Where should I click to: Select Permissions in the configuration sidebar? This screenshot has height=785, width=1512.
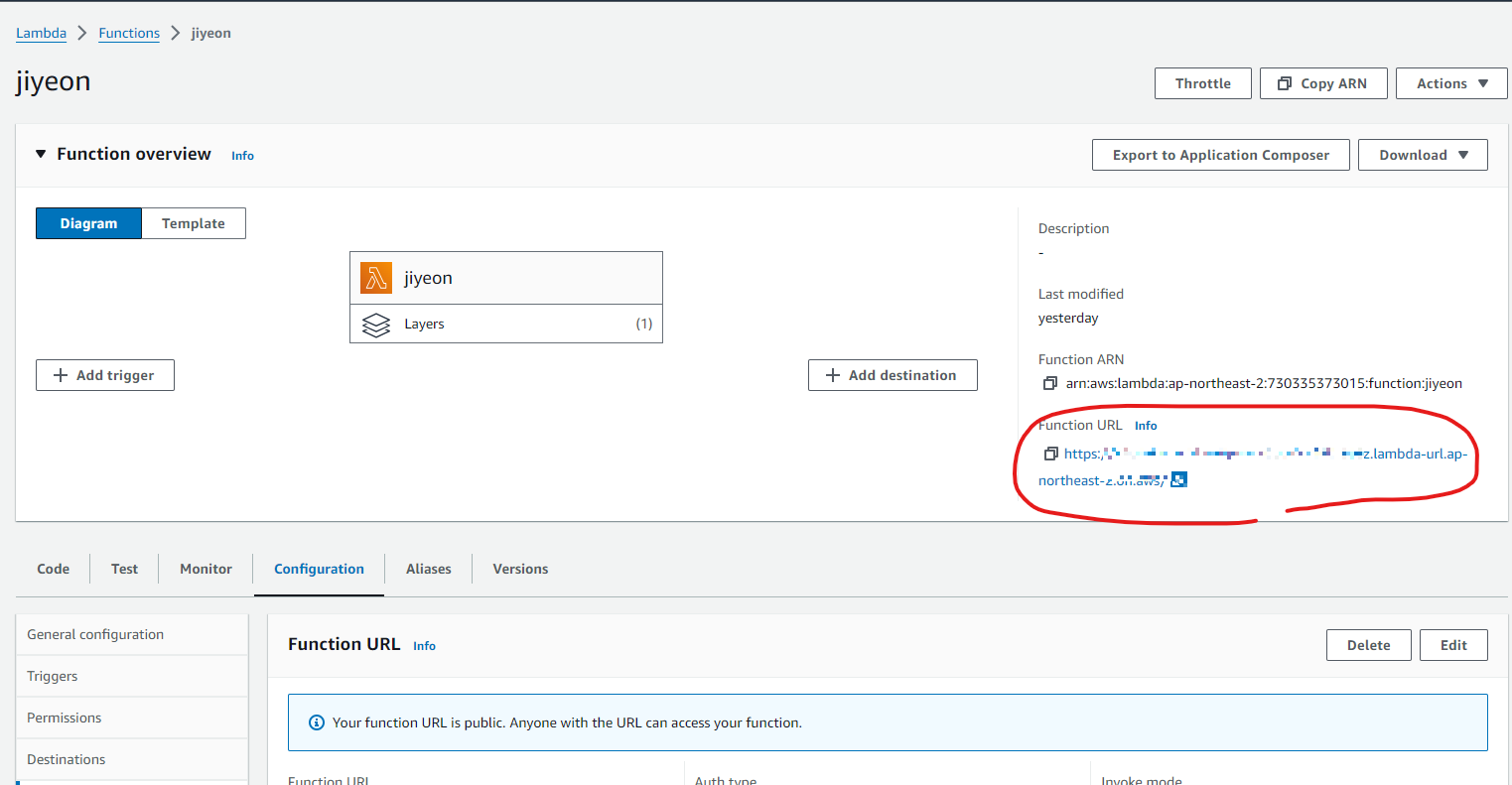tap(132, 718)
